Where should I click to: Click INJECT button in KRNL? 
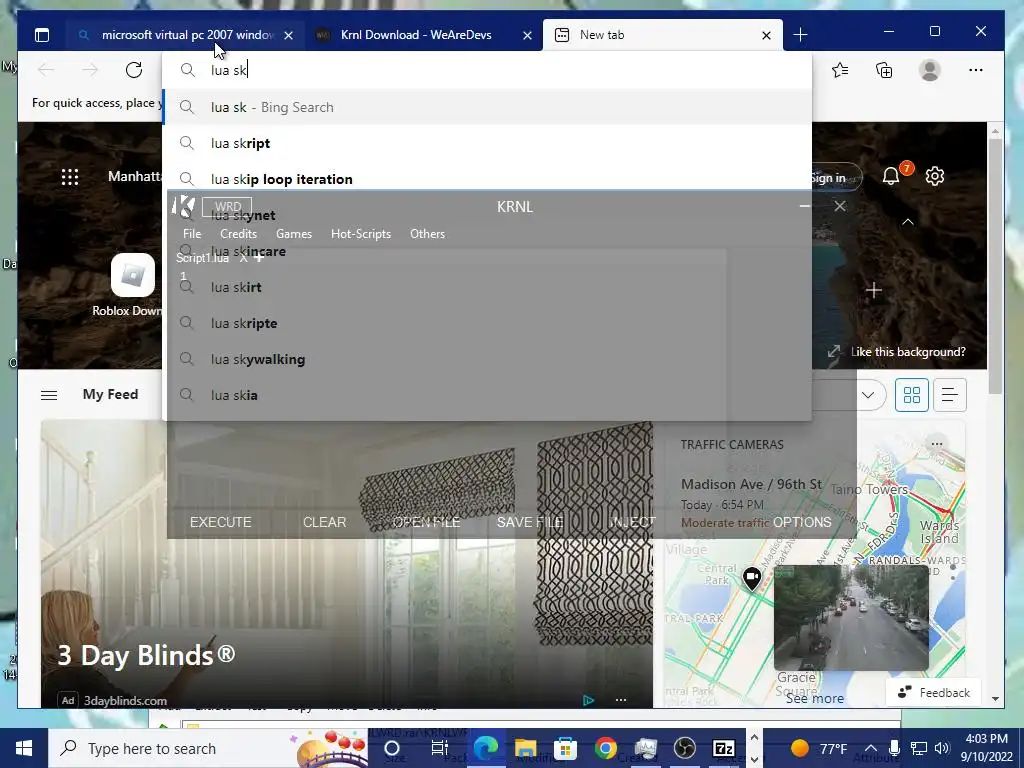point(632,522)
